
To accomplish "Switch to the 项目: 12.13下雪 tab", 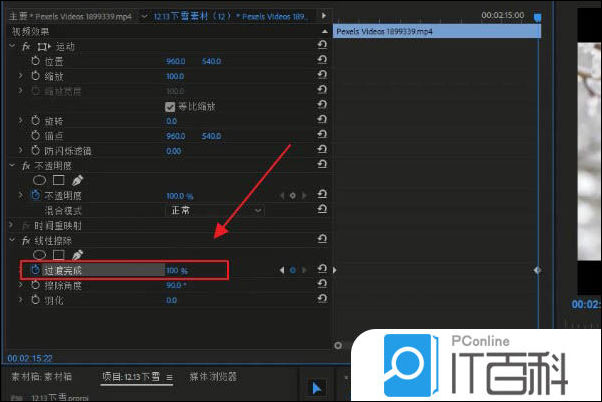I will (x=131, y=377).
